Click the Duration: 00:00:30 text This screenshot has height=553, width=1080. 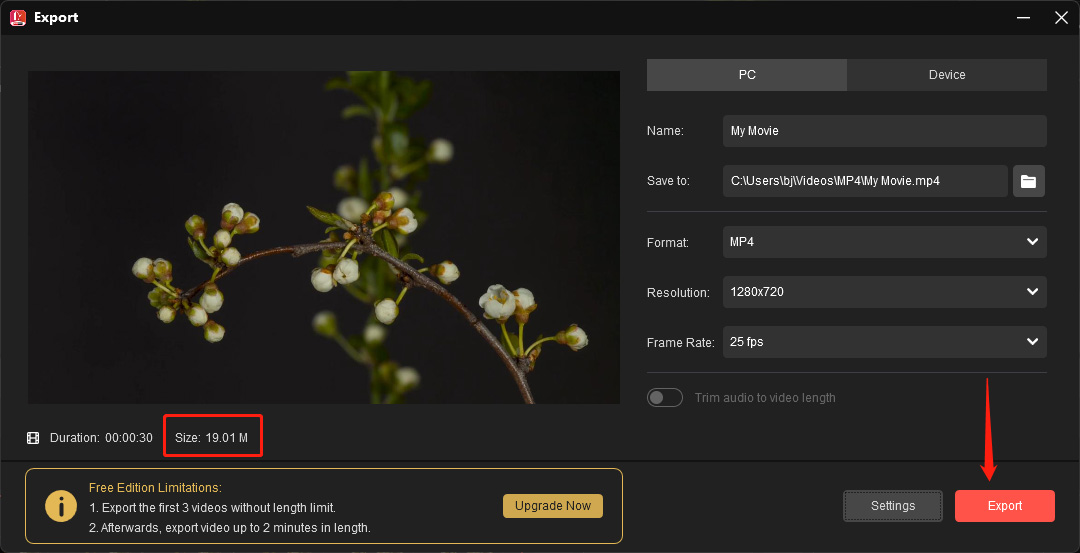pyautogui.click(x=101, y=438)
